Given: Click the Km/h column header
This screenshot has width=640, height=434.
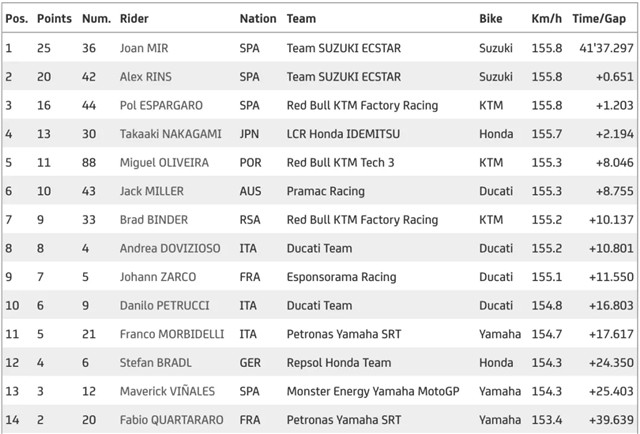Looking at the screenshot, I should [547, 18].
